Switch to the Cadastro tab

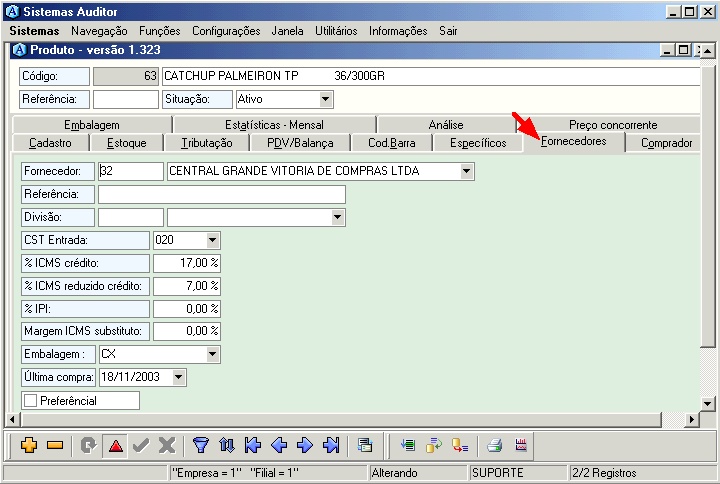[x=51, y=143]
